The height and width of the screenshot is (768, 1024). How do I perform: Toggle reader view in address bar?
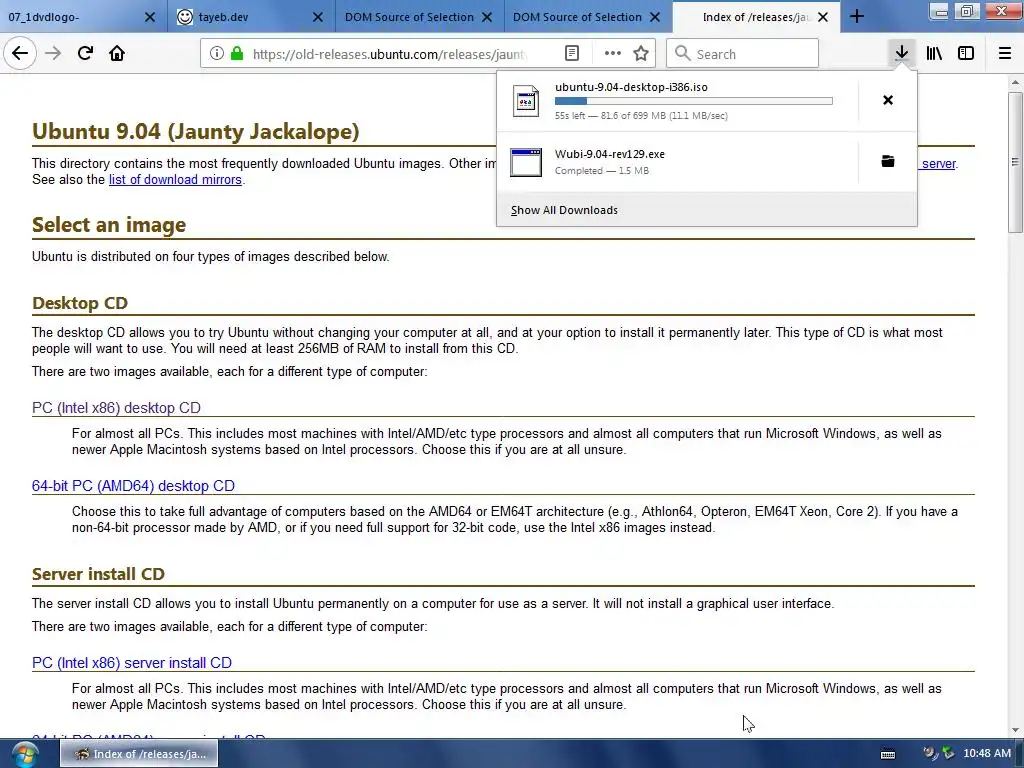pyautogui.click(x=571, y=54)
